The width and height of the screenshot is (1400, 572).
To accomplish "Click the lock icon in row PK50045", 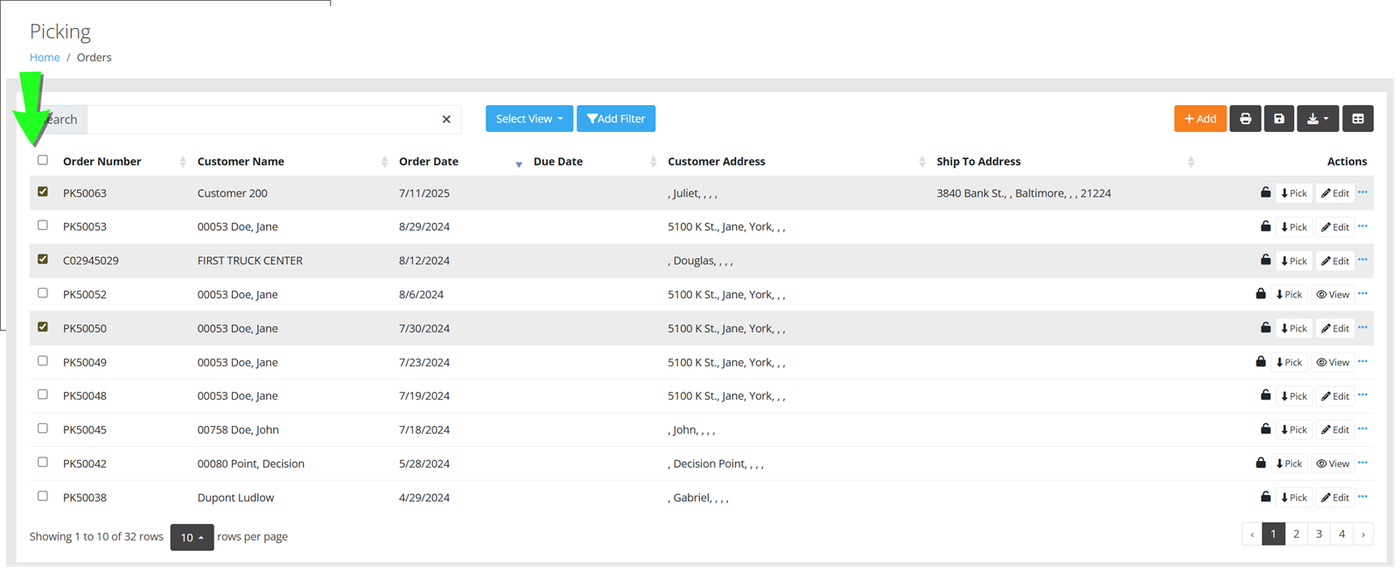I will click(1265, 429).
